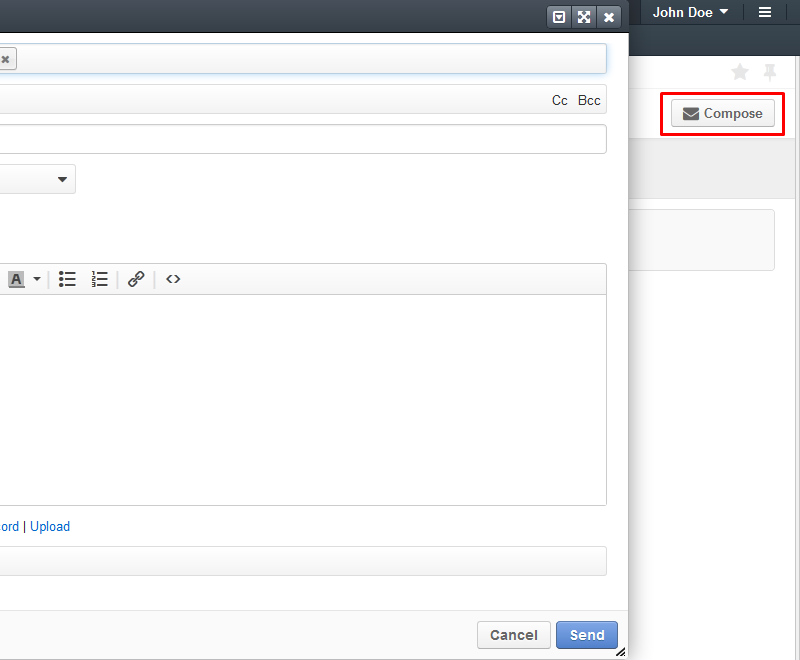Cancel the email draft
Viewport: 800px width, 660px height.
(x=514, y=635)
